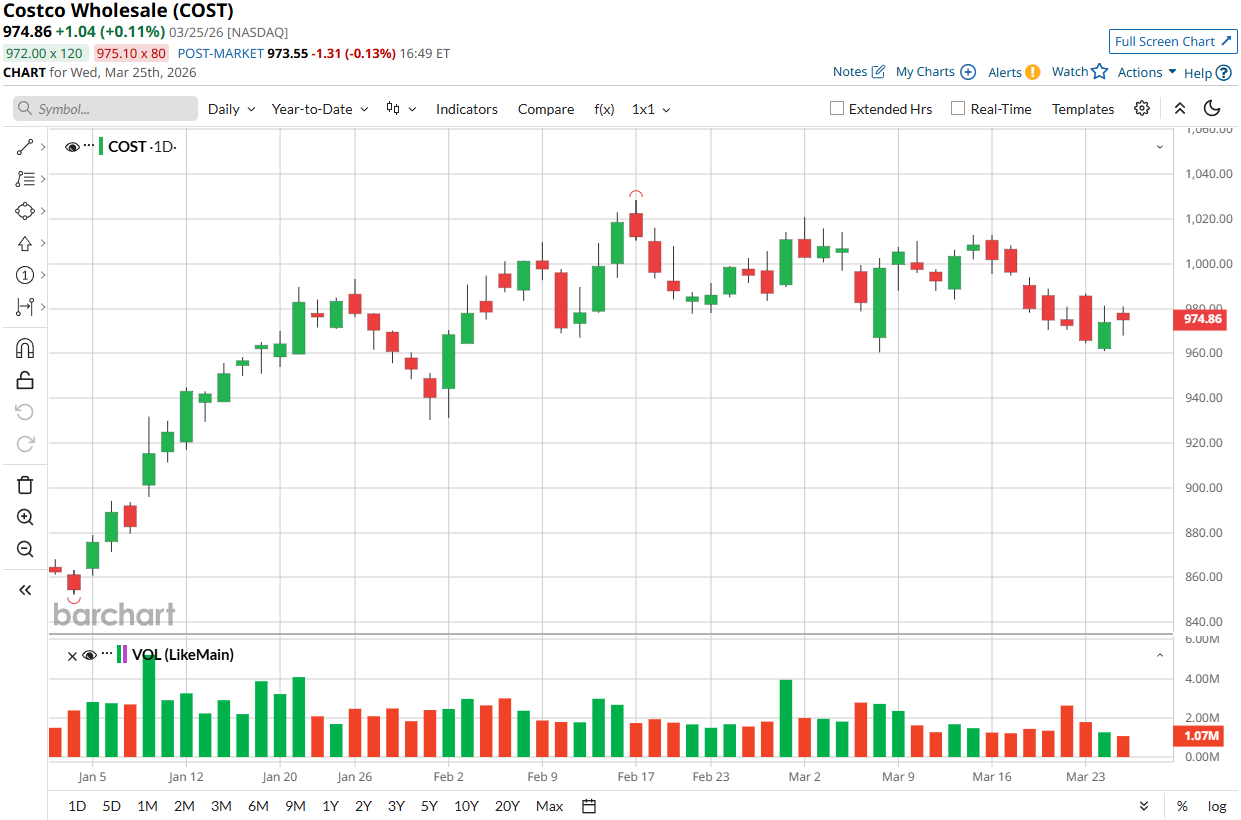Screen dimensions: 1241x820
Task: Expand measure tool submenu arrow
Action: pyautogui.click(x=42, y=307)
